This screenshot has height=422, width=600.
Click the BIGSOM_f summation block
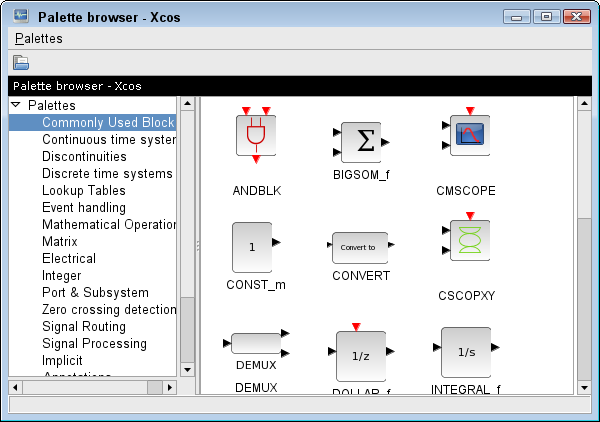tap(361, 143)
